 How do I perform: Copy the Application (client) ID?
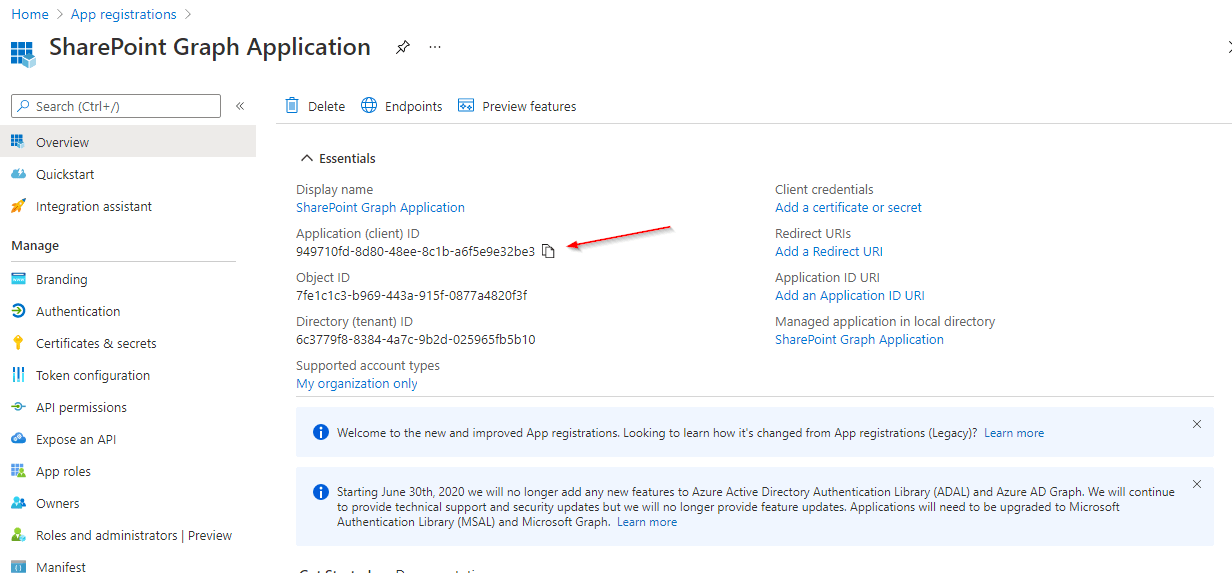[548, 251]
